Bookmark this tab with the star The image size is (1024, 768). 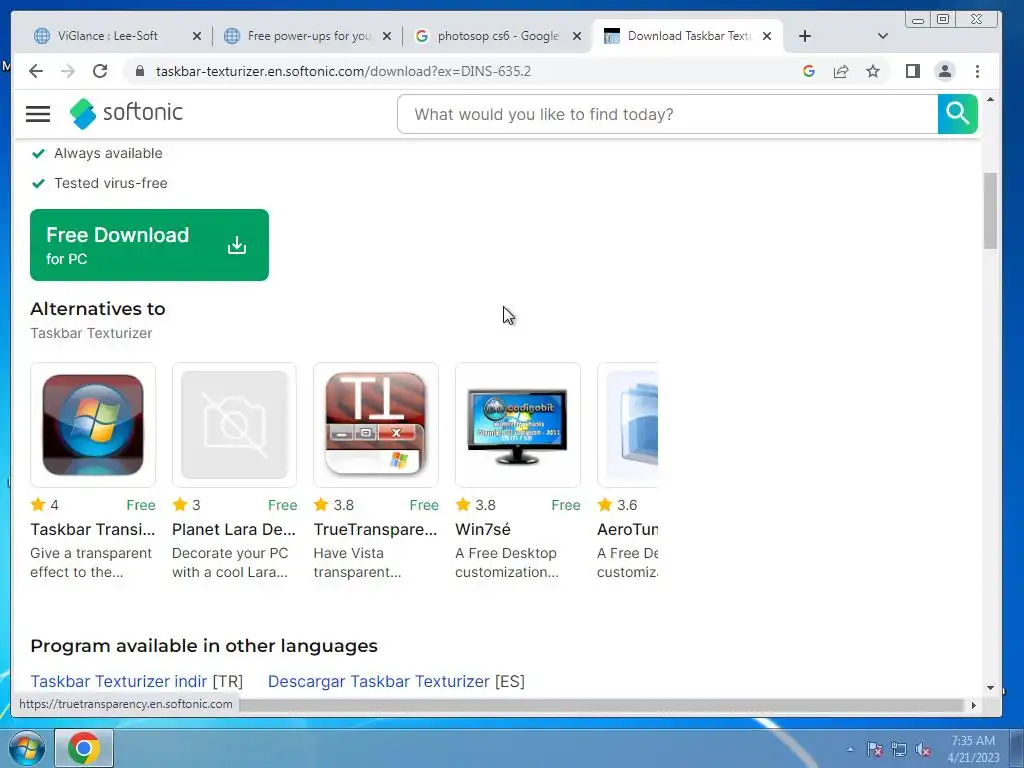click(873, 71)
